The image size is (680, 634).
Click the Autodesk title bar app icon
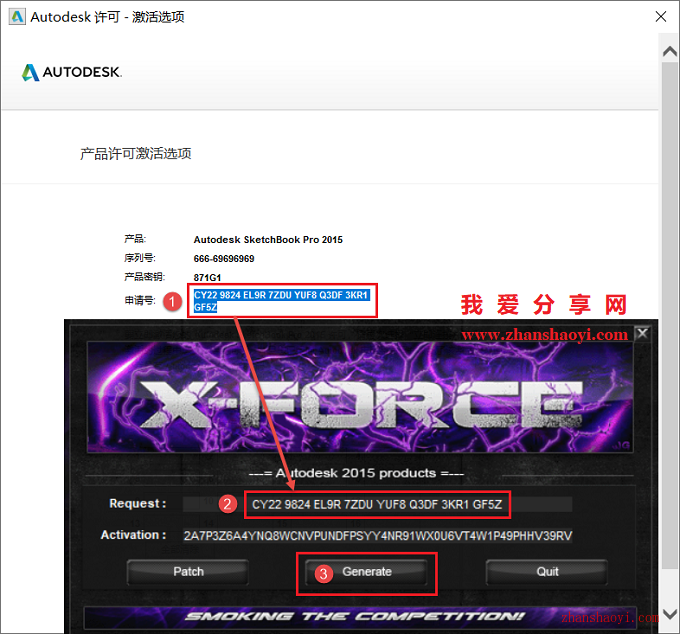[x=17, y=17]
